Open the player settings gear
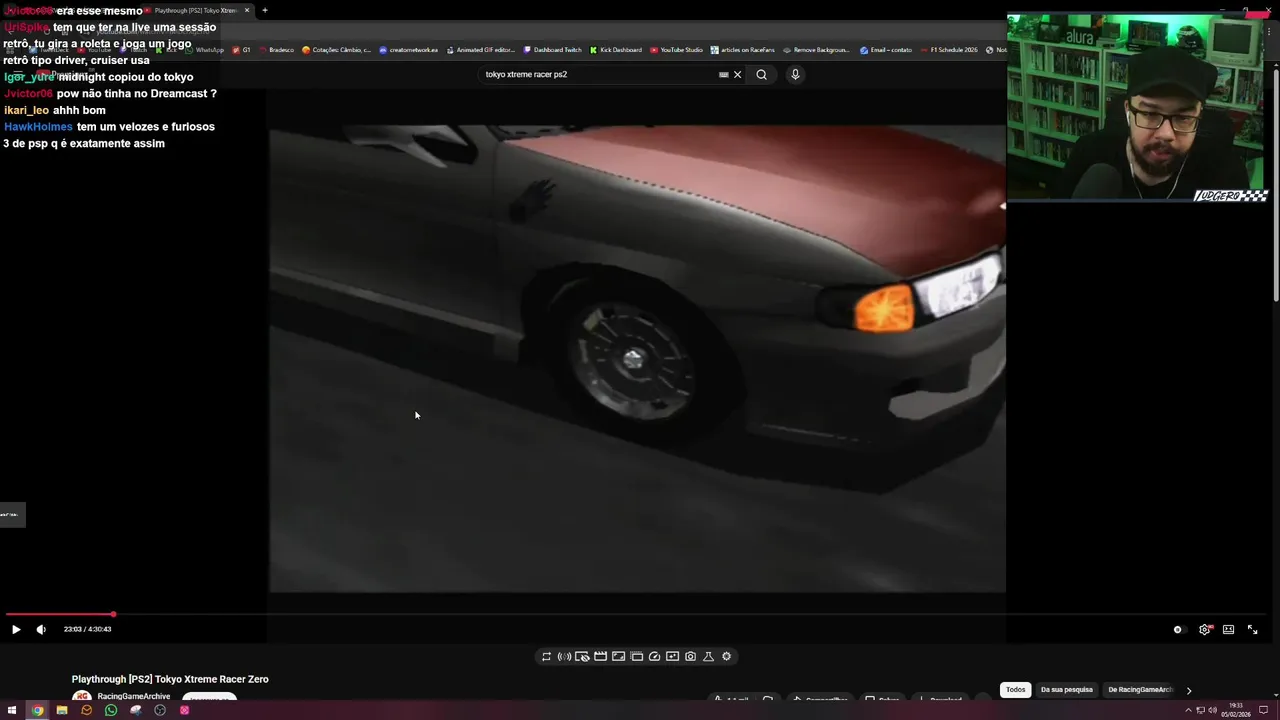 (1205, 630)
